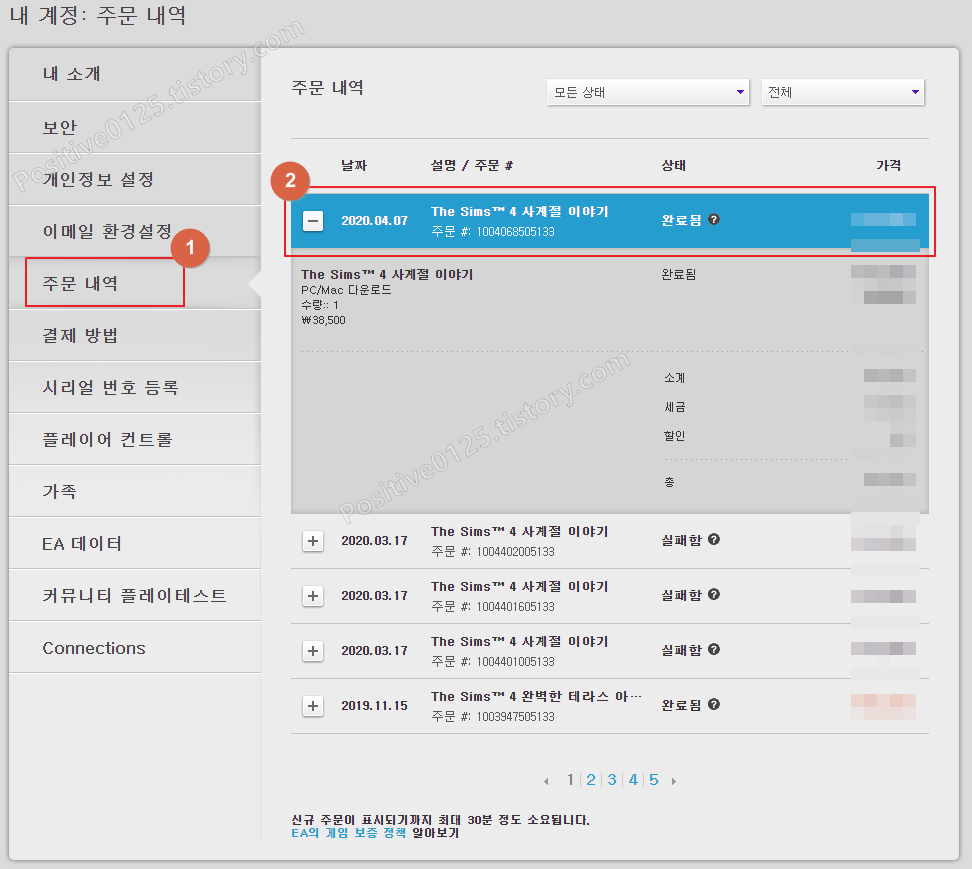Go to previous page arrow in pagination
Viewport: 972px width, 869px height.
tap(546, 781)
